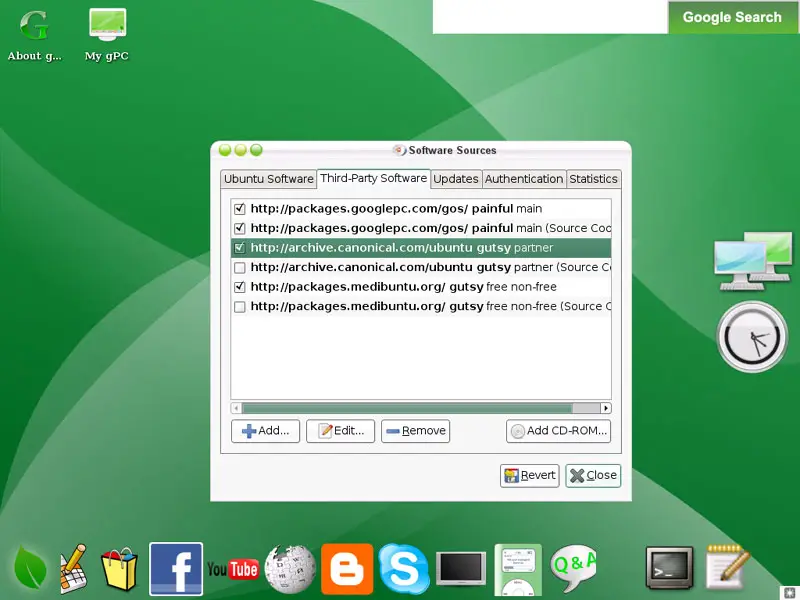
Task: Uncheck the medibuntu gutsy free non-free source
Action: pos(239,287)
